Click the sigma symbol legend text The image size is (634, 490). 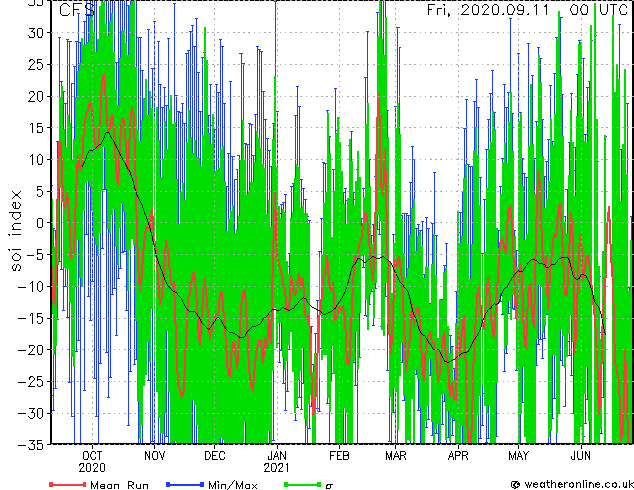click(329, 486)
